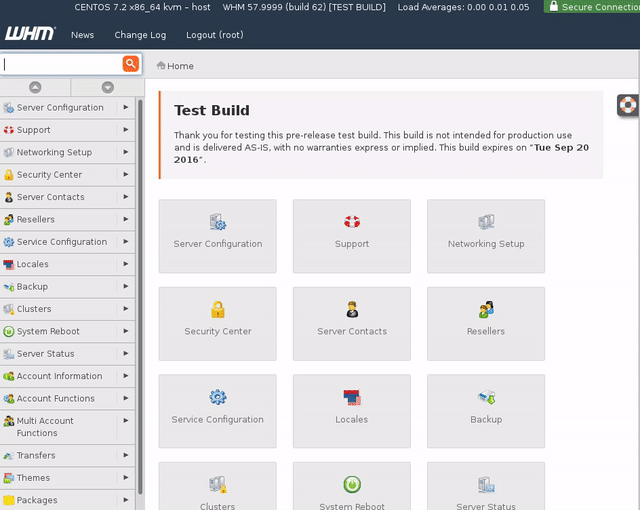This screenshot has height=510, width=640.
Task: Expand the Support sidebar arrow
Action: [x=126, y=130]
